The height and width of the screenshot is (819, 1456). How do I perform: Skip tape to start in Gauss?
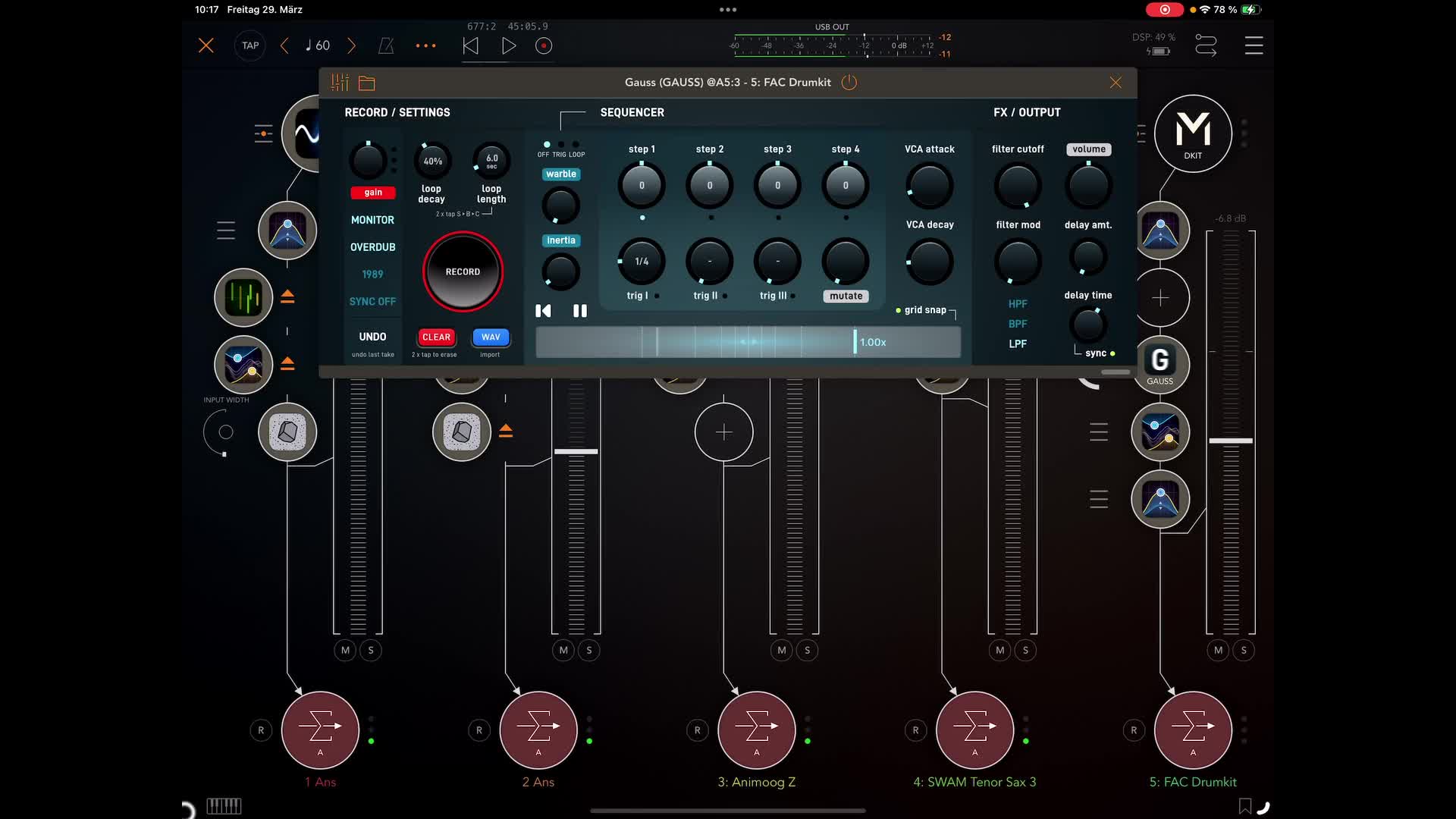[x=543, y=311]
